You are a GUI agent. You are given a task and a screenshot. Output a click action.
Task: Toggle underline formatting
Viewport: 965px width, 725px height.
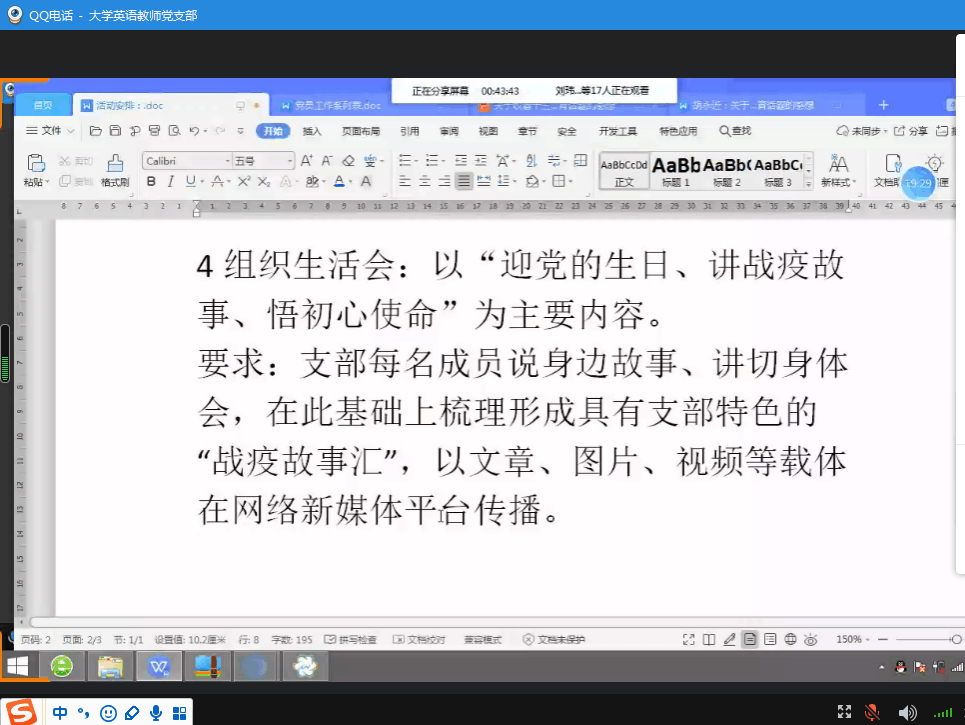[x=191, y=182]
